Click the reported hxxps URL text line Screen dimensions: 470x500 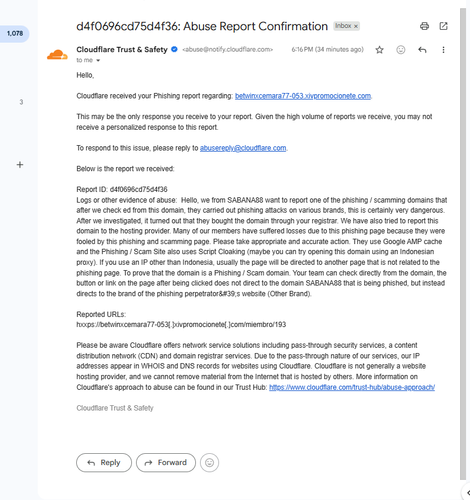[181, 325]
